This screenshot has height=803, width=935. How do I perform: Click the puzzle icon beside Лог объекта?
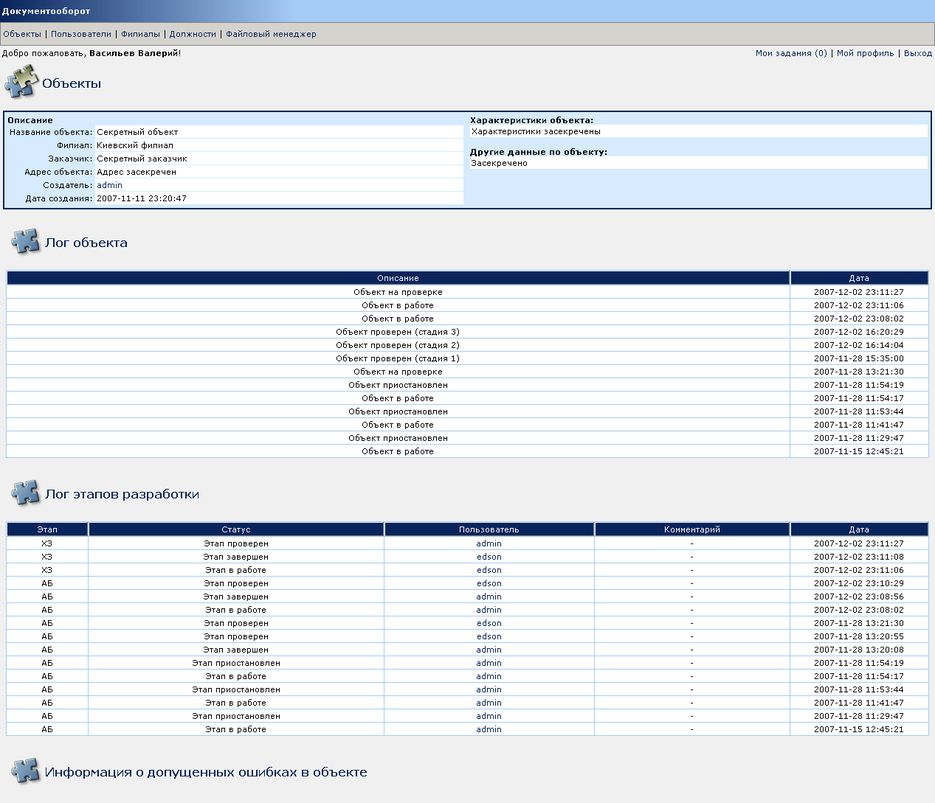25,241
